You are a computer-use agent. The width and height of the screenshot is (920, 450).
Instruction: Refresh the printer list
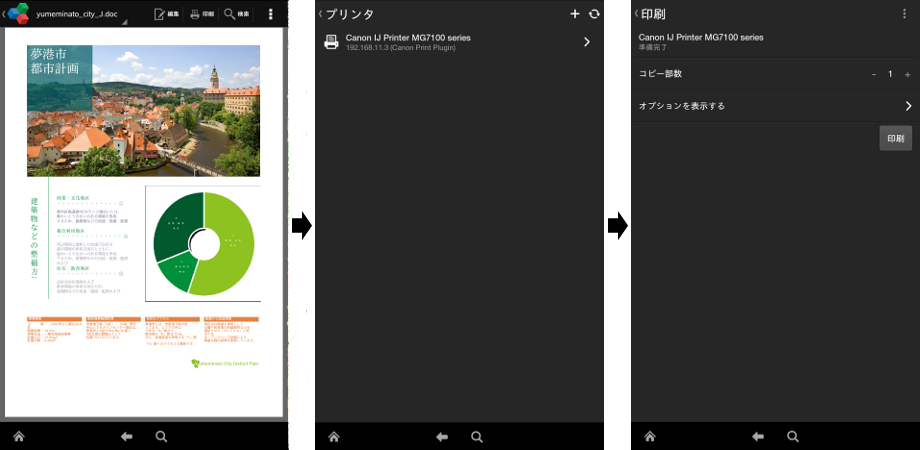(x=594, y=14)
